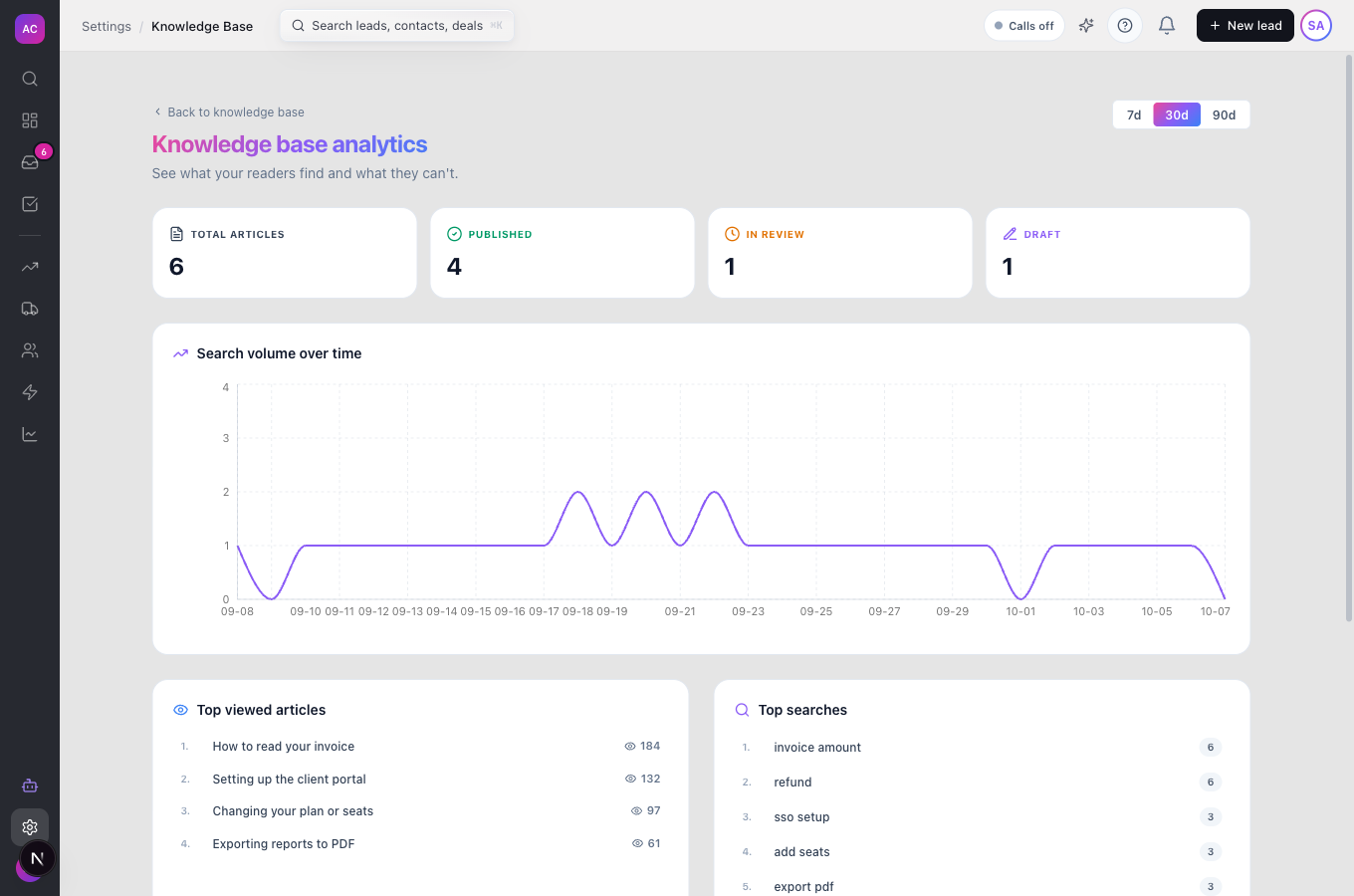This screenshot has height=896, width=1354.
Task: Click the Knowledge Base breadcrumb
Action: pos(202,26)
